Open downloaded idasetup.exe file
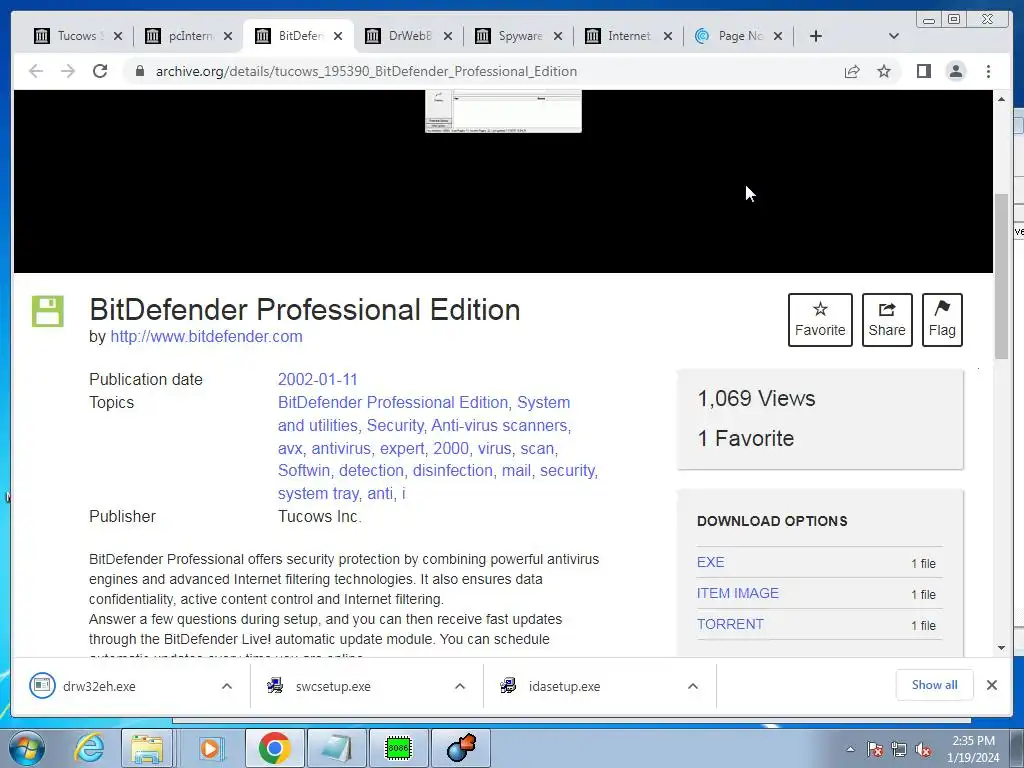Viewport: 1024px width, 768px height. tap(565, 686)
